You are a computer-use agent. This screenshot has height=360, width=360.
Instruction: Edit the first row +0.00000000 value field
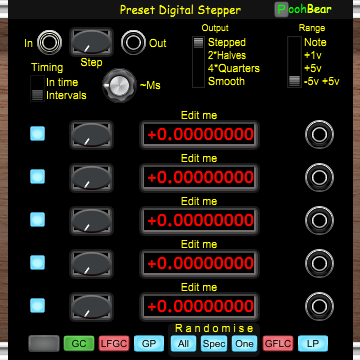[199, 134]
